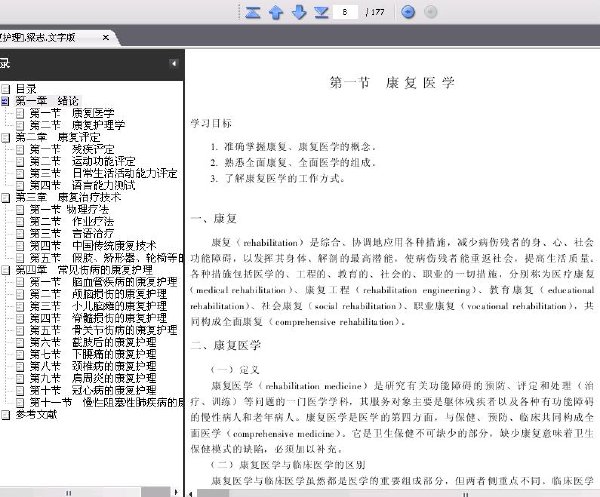The image size is (600, 497).
Task: Click the page number input field
Action: pos(346,12)
